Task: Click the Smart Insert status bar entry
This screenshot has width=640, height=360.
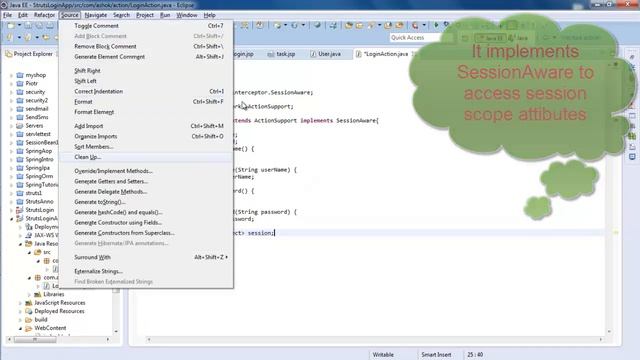Action: [436, 355]
